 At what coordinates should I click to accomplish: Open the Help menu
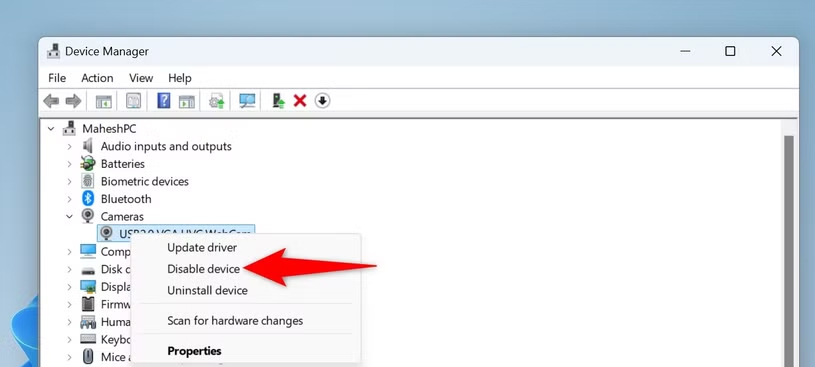click(180, 78)
